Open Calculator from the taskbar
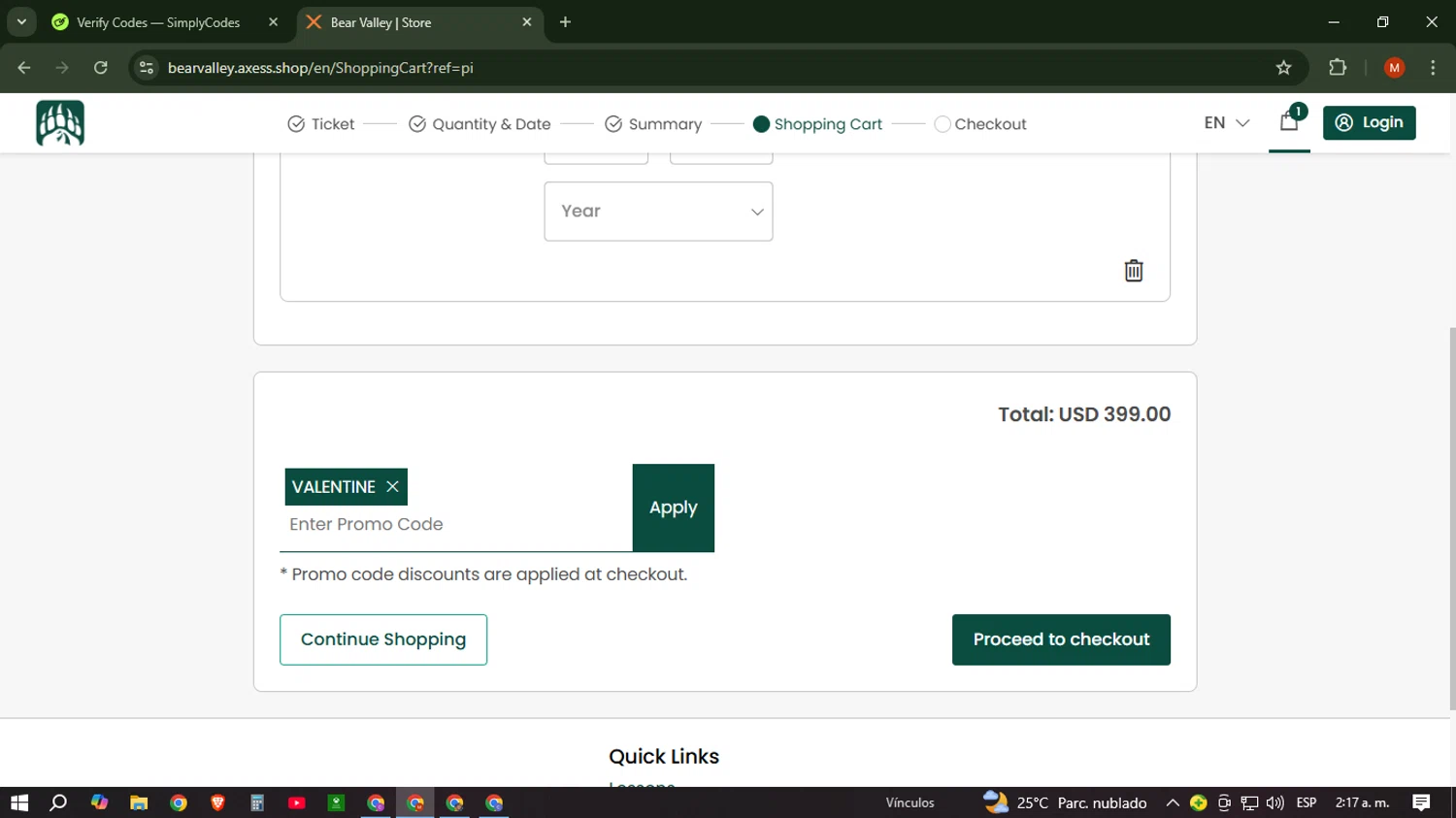 257,802
